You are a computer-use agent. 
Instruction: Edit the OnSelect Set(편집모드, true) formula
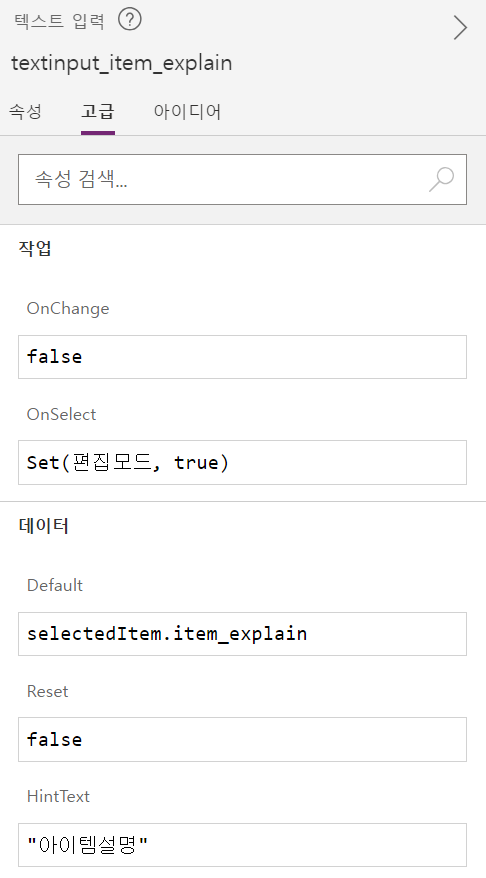tap(242, 463)
